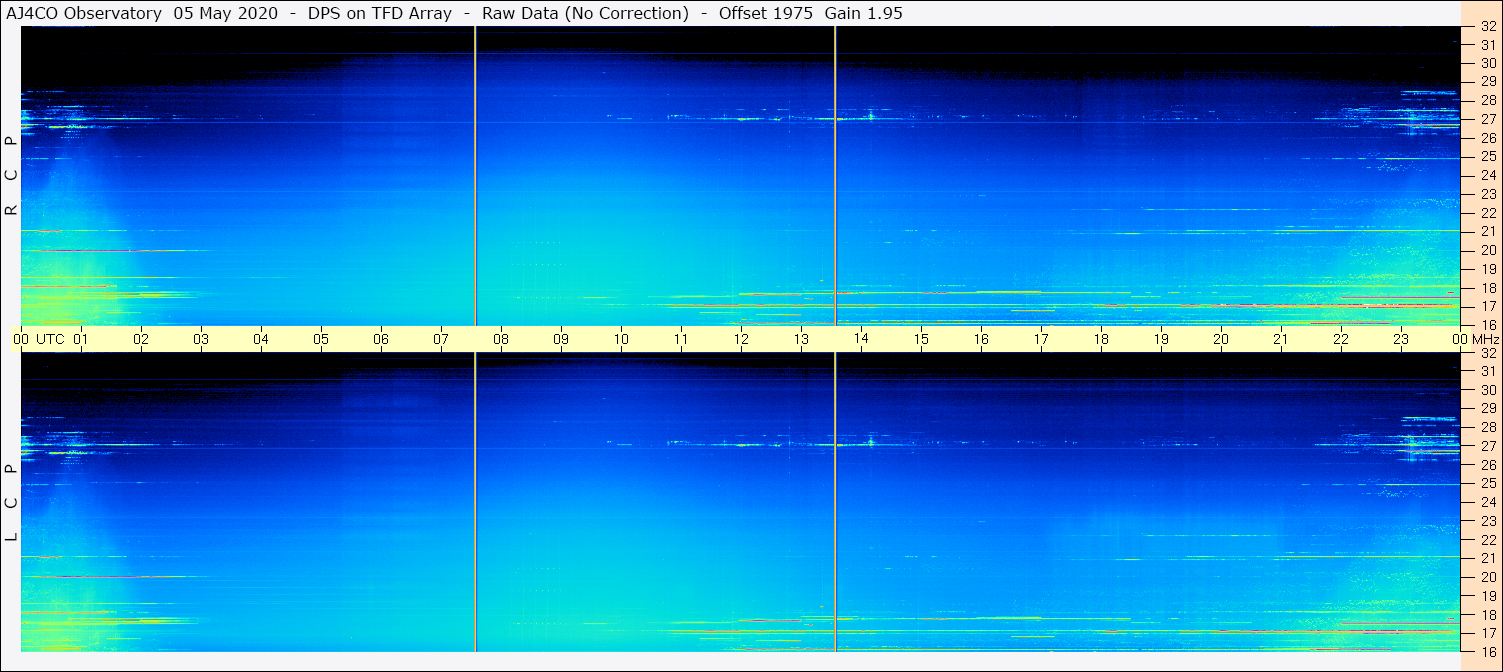Select the "08" hour tick label

tap(501, 339)
